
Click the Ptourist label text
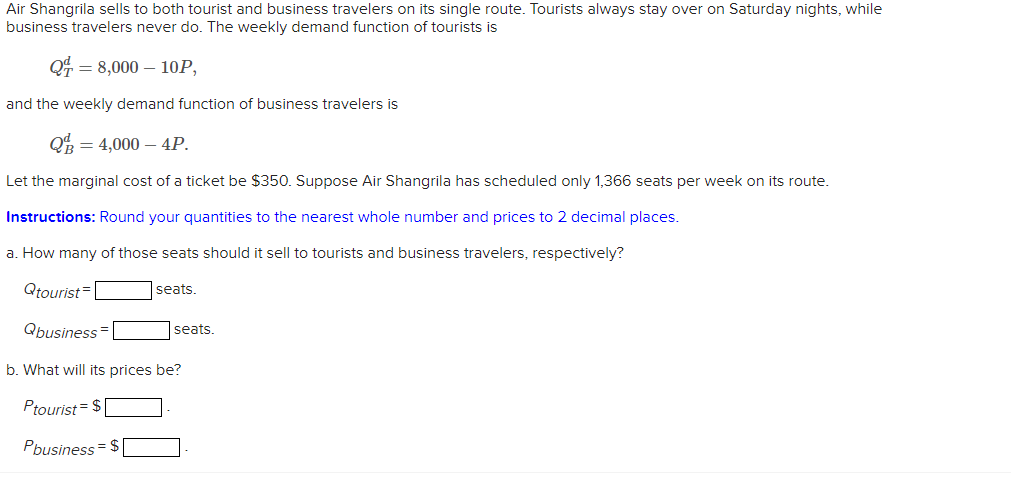coord(50,408)
